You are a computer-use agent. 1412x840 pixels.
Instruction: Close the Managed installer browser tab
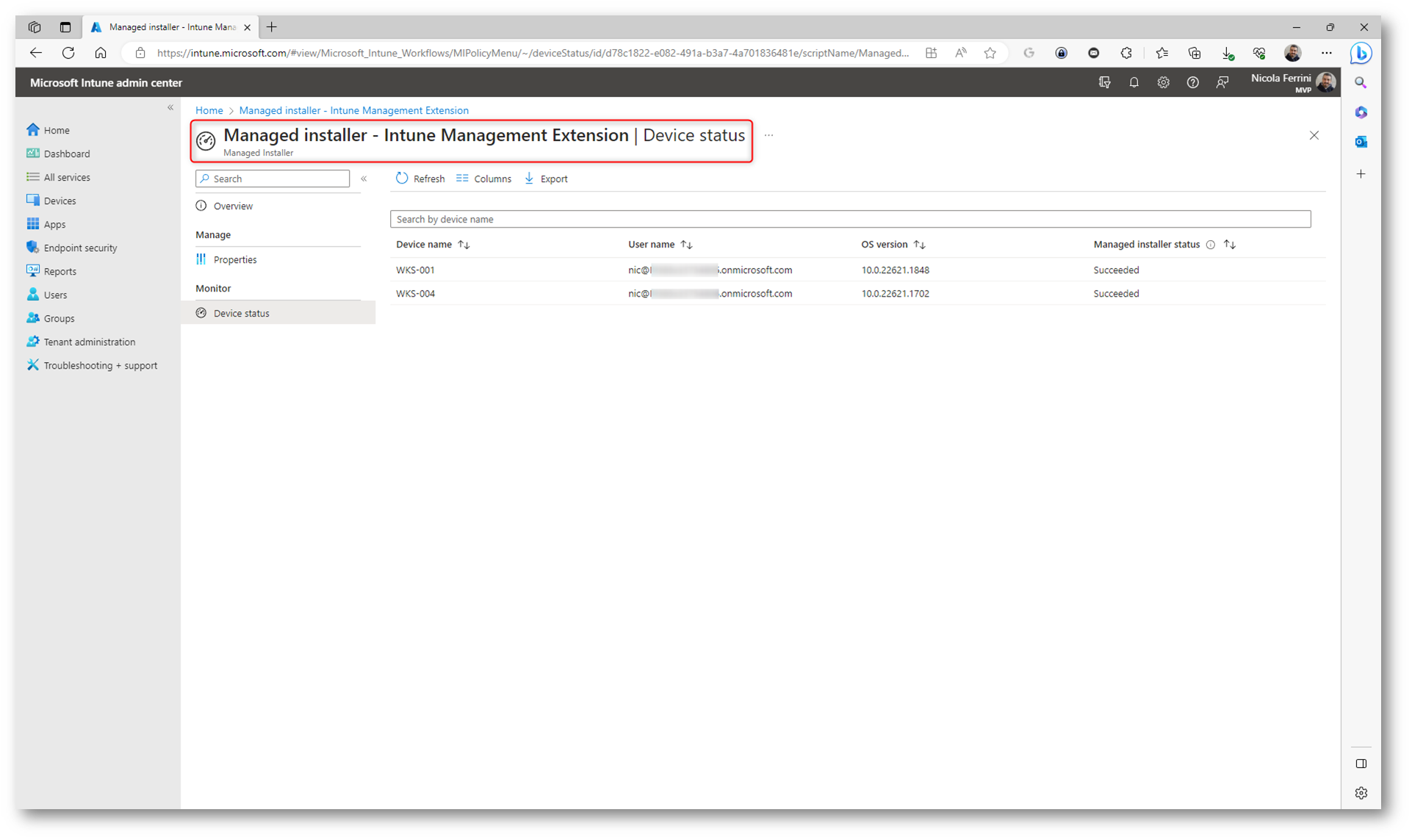[247, 27]
